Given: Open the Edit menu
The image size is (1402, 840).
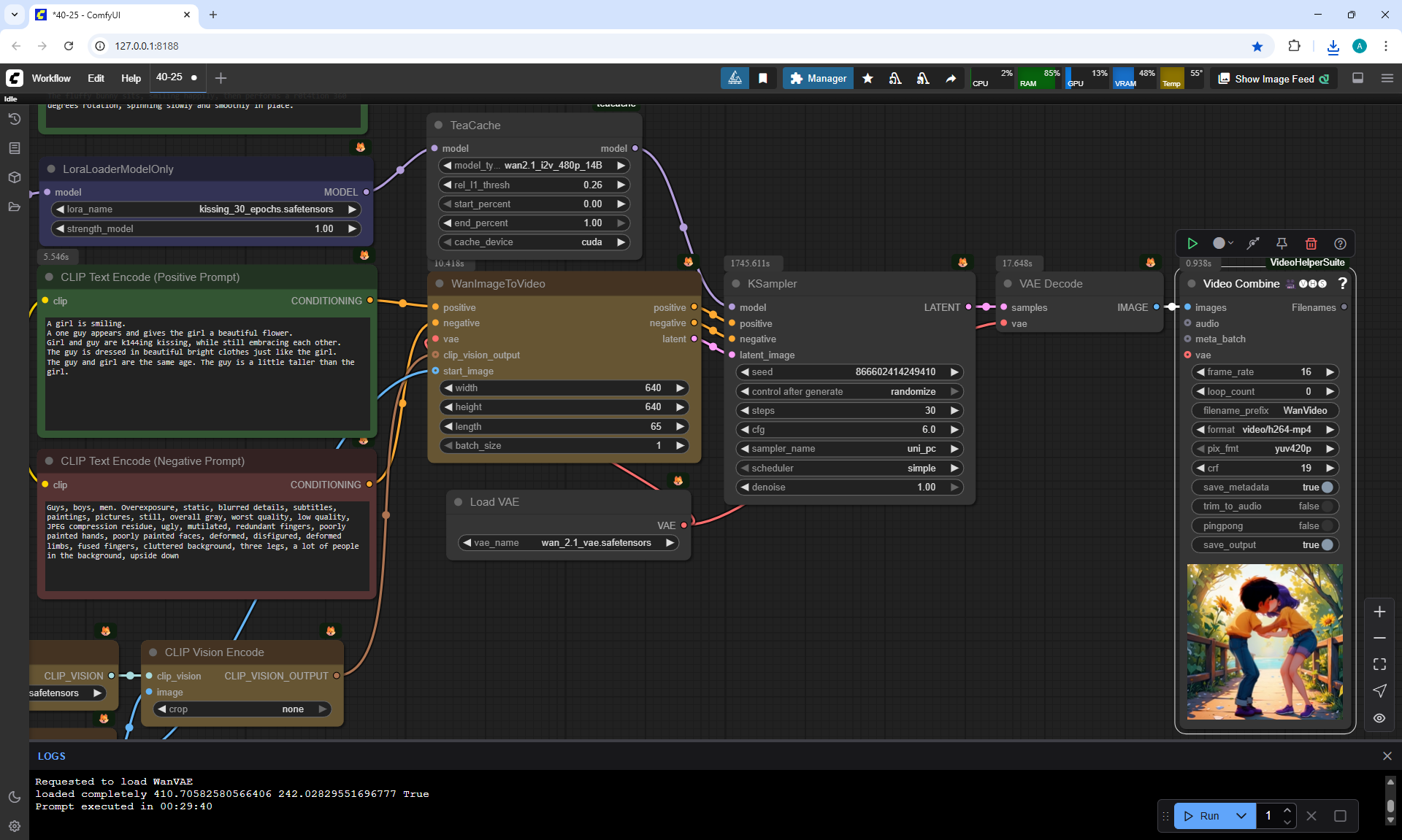Looking at the screenshot, I should [x=96, y=79].
